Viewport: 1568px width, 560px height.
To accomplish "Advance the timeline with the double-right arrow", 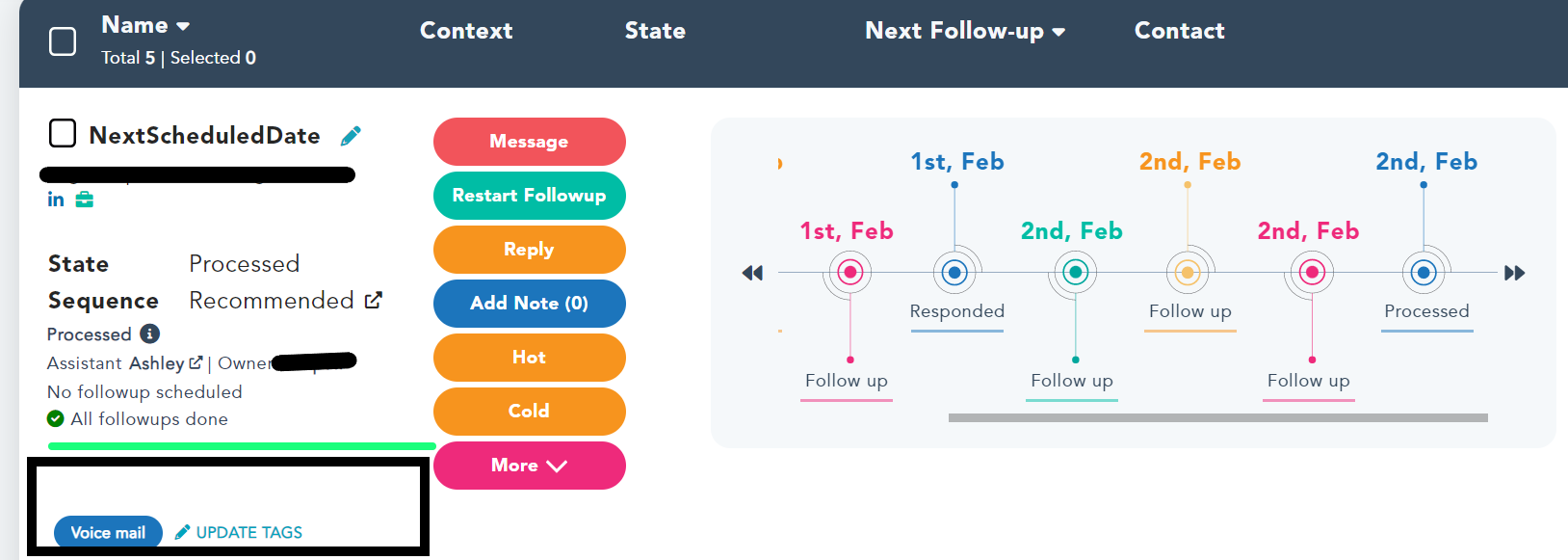I will point(1514,273).
